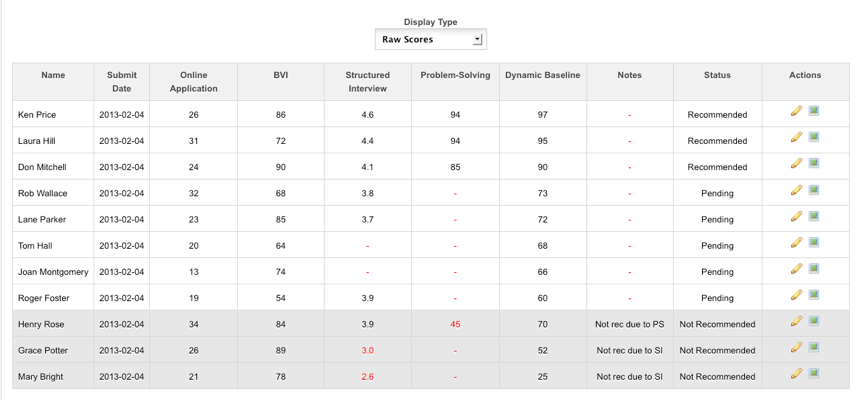This screenshot has width=860, height=400.
Task: Edit Grace Potter with the pencil icon
Action: (796, 347)
